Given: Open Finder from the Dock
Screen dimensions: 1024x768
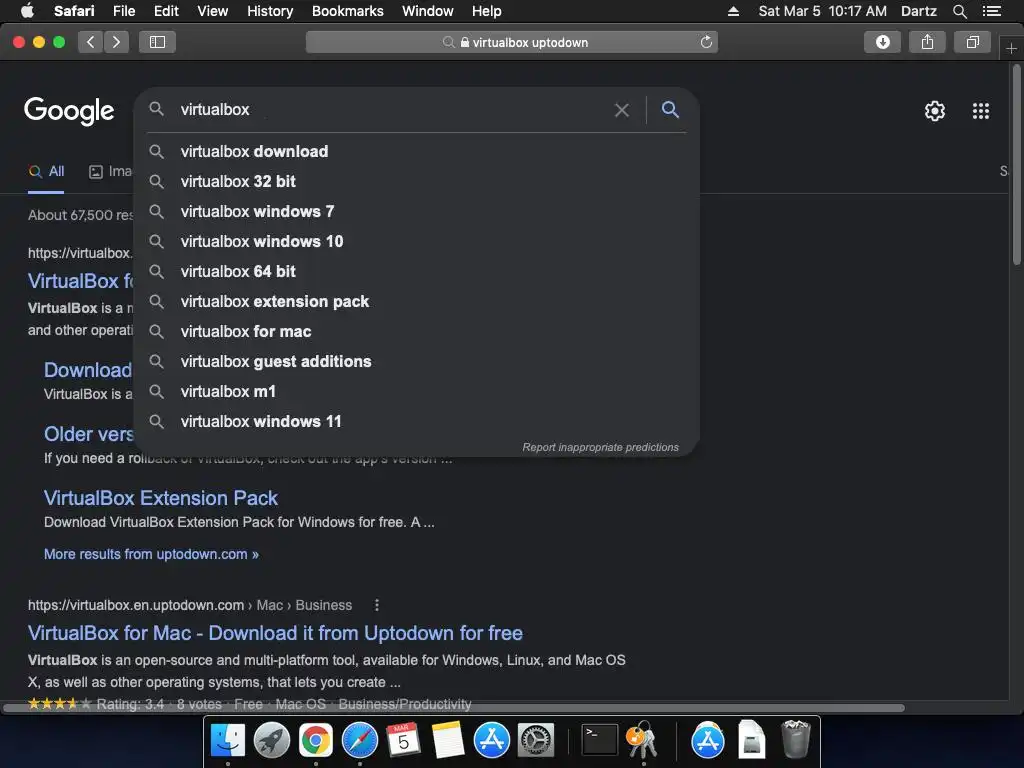Looking at the screenshot, I should click(x=228, y=741).
